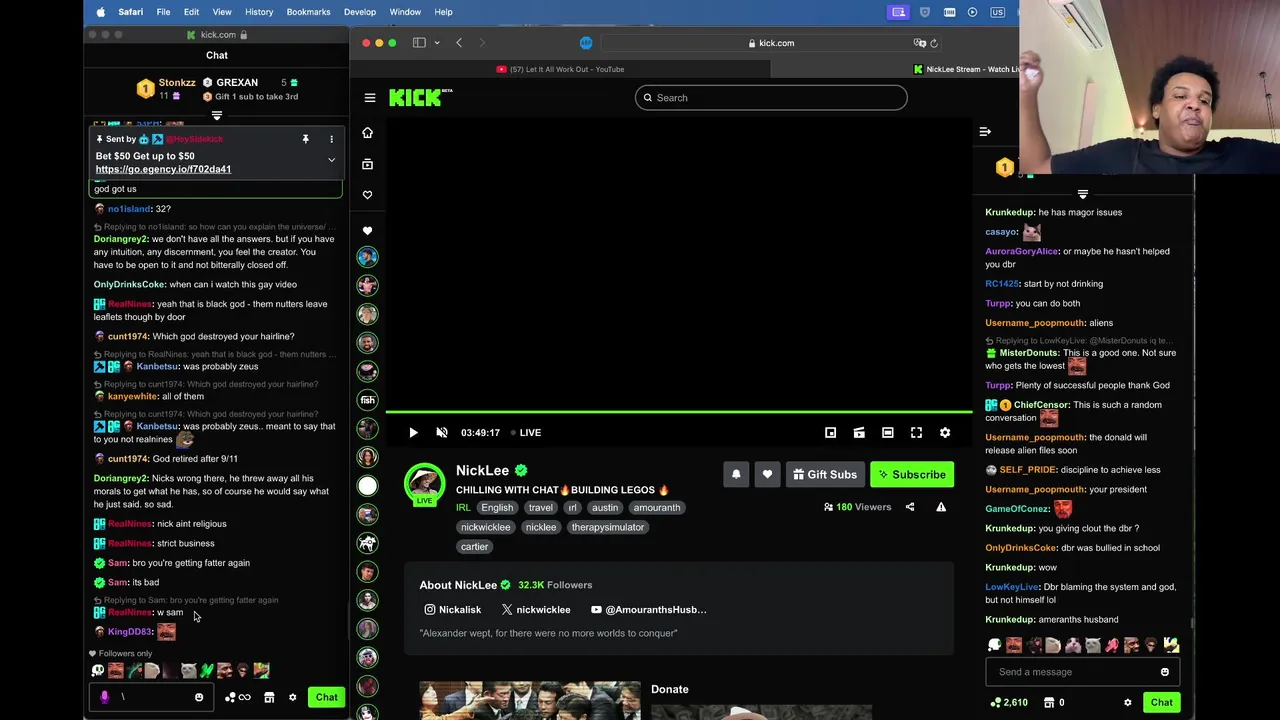Open the History menu
Screen dimensions: 1280x720
(x=259, y=12)
